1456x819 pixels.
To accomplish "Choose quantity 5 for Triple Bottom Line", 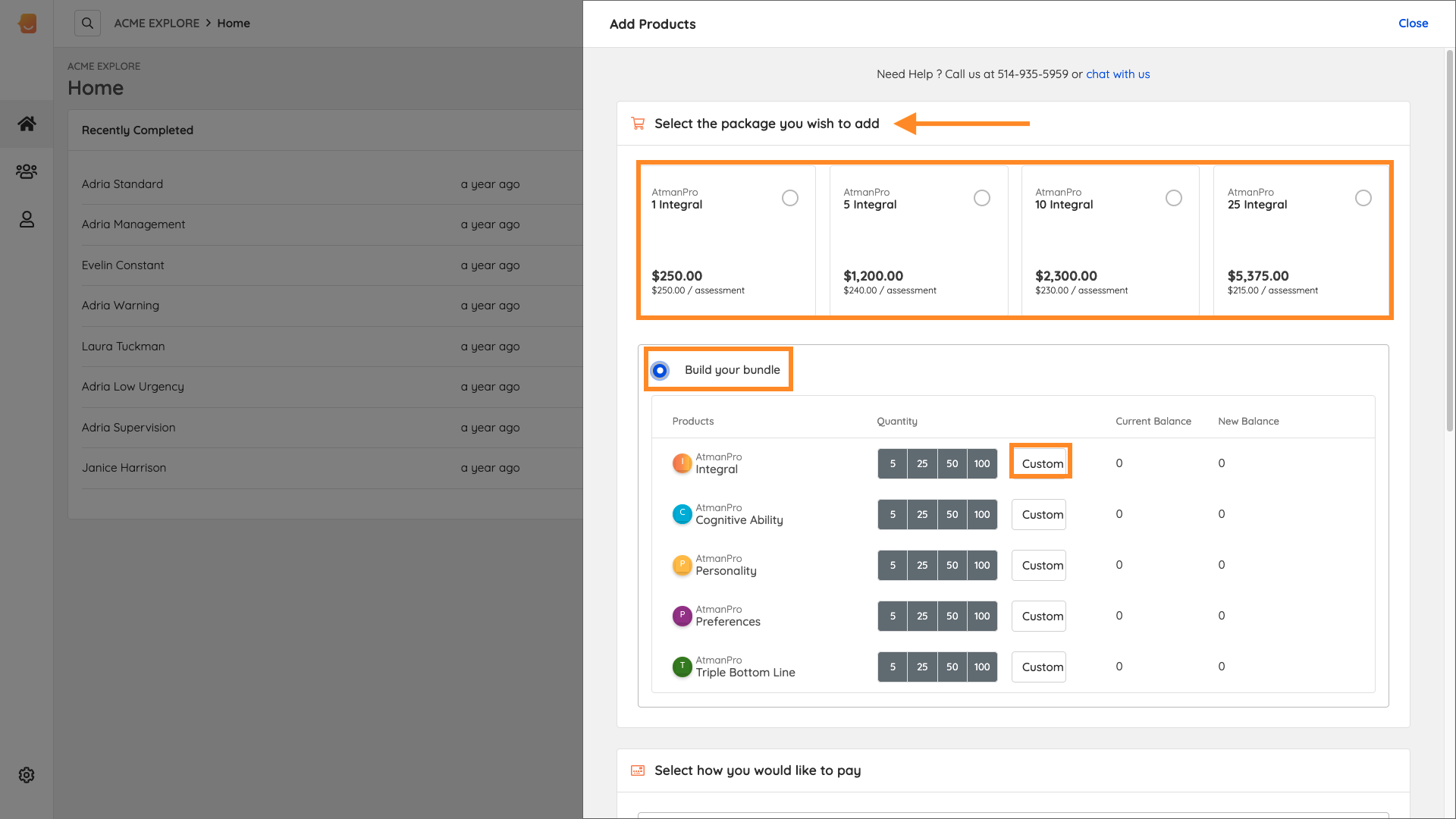I will (x=893, y=667).
